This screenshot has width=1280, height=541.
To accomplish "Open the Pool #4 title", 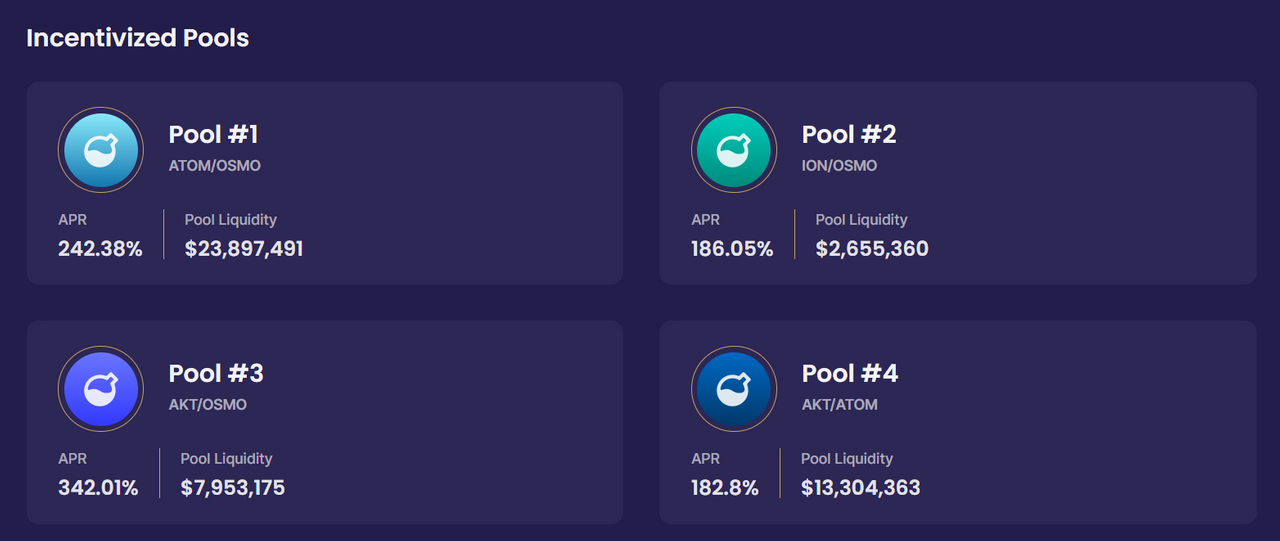I will coord(849,373).
